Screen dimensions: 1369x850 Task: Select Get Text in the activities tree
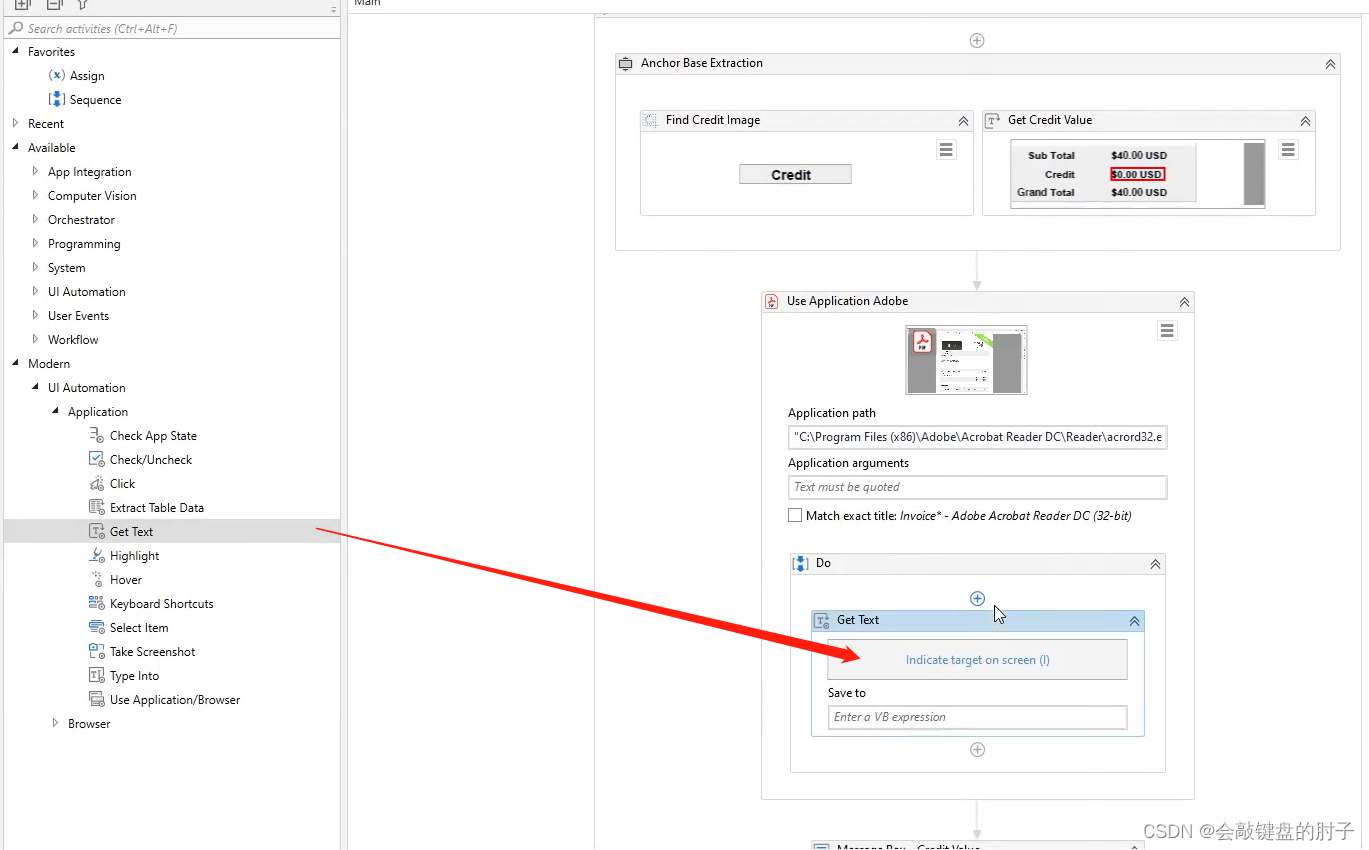coord(131,532)
